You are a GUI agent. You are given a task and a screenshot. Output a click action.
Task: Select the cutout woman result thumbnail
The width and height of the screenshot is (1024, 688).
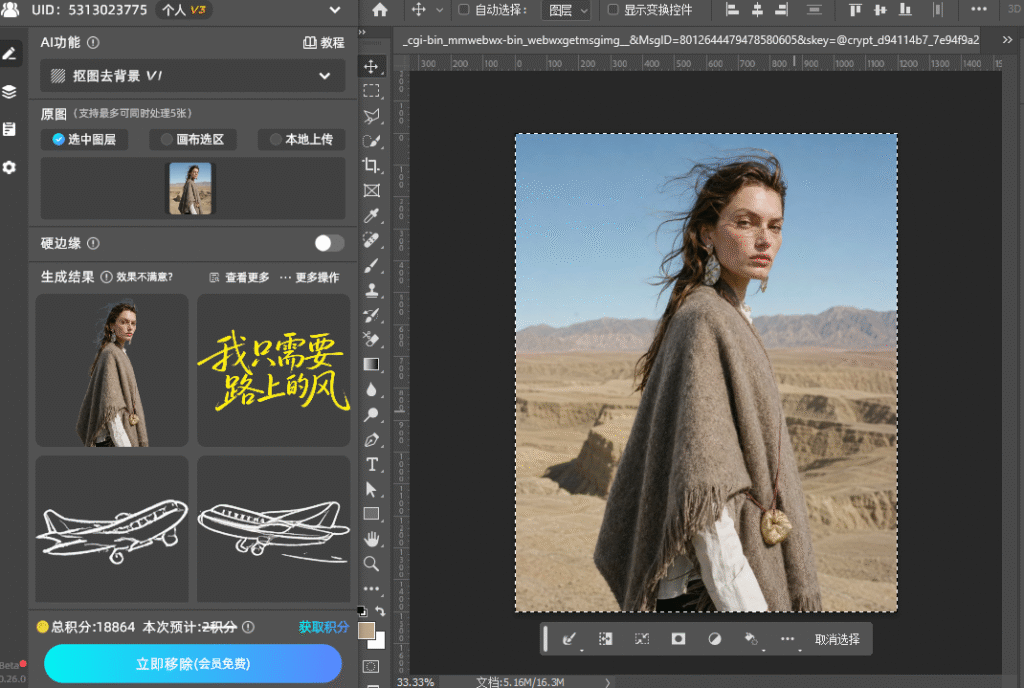click(112, 370)
